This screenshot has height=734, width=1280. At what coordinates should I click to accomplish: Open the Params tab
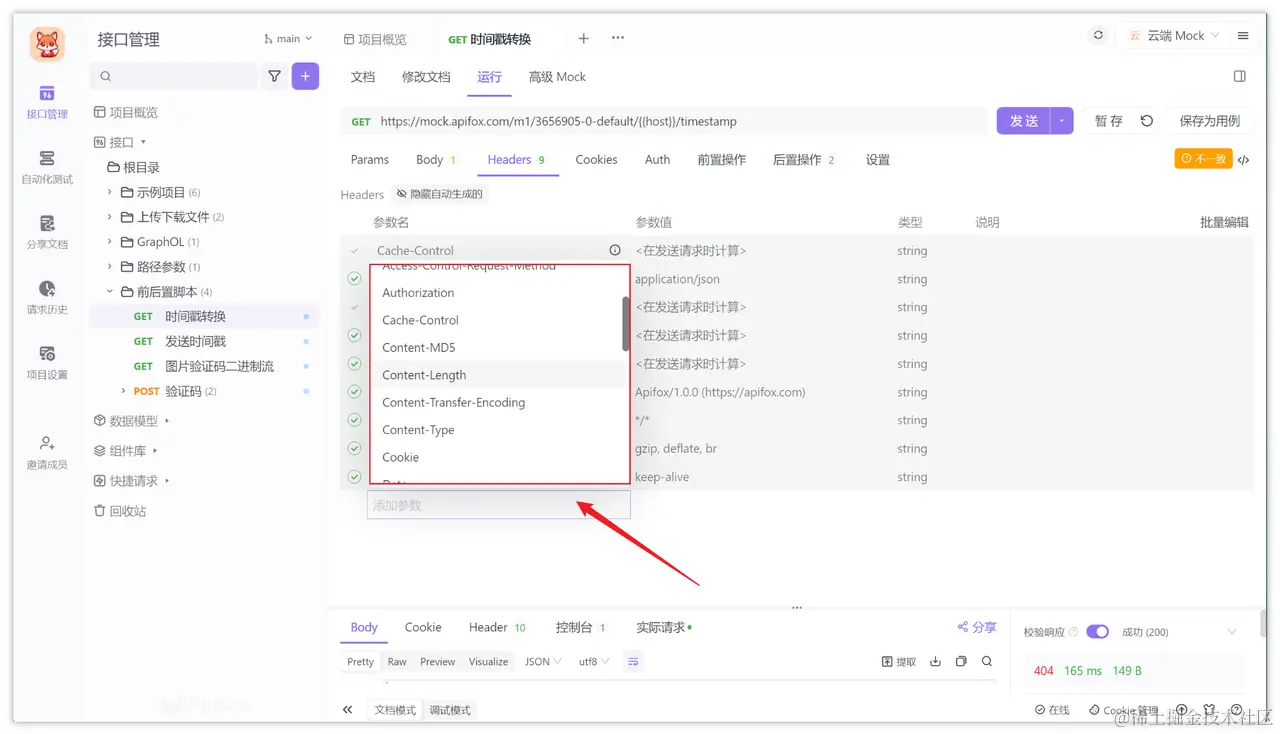pos(370,159)
